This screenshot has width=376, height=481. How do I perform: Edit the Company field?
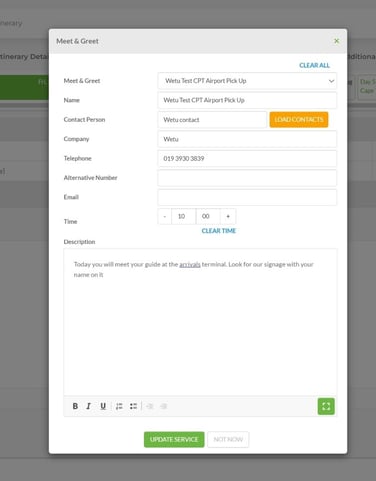247,139
